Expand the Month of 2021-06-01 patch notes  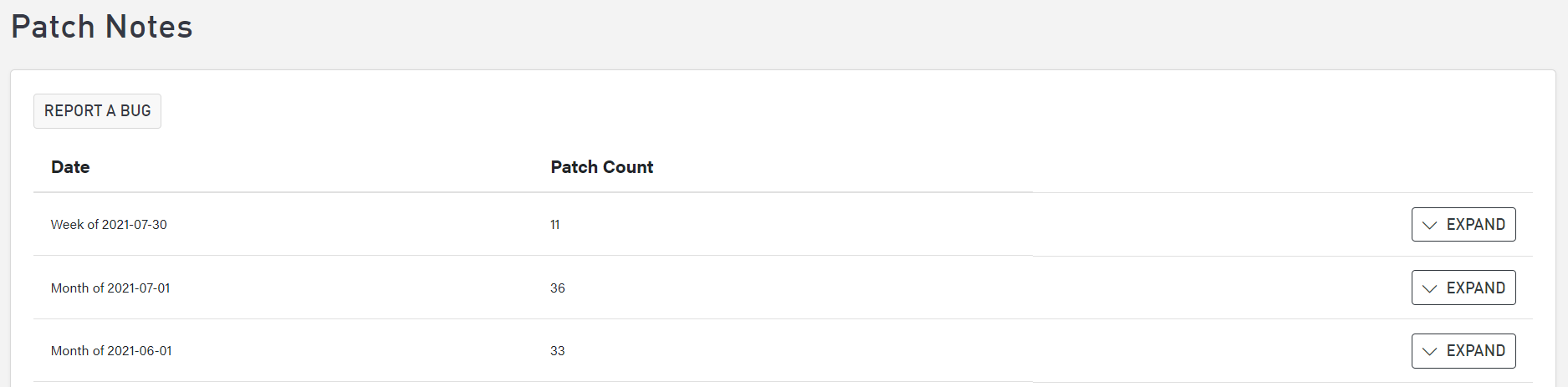1463,351
